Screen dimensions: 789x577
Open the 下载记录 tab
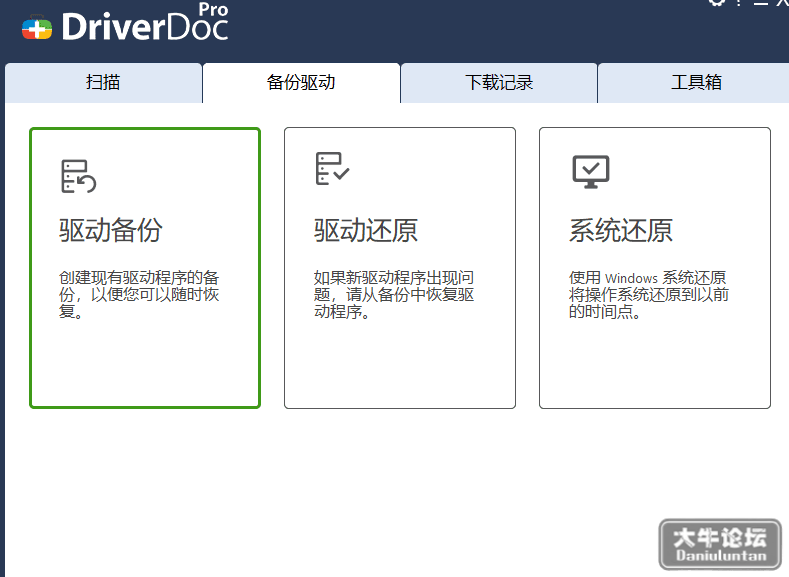pos(499,83)
